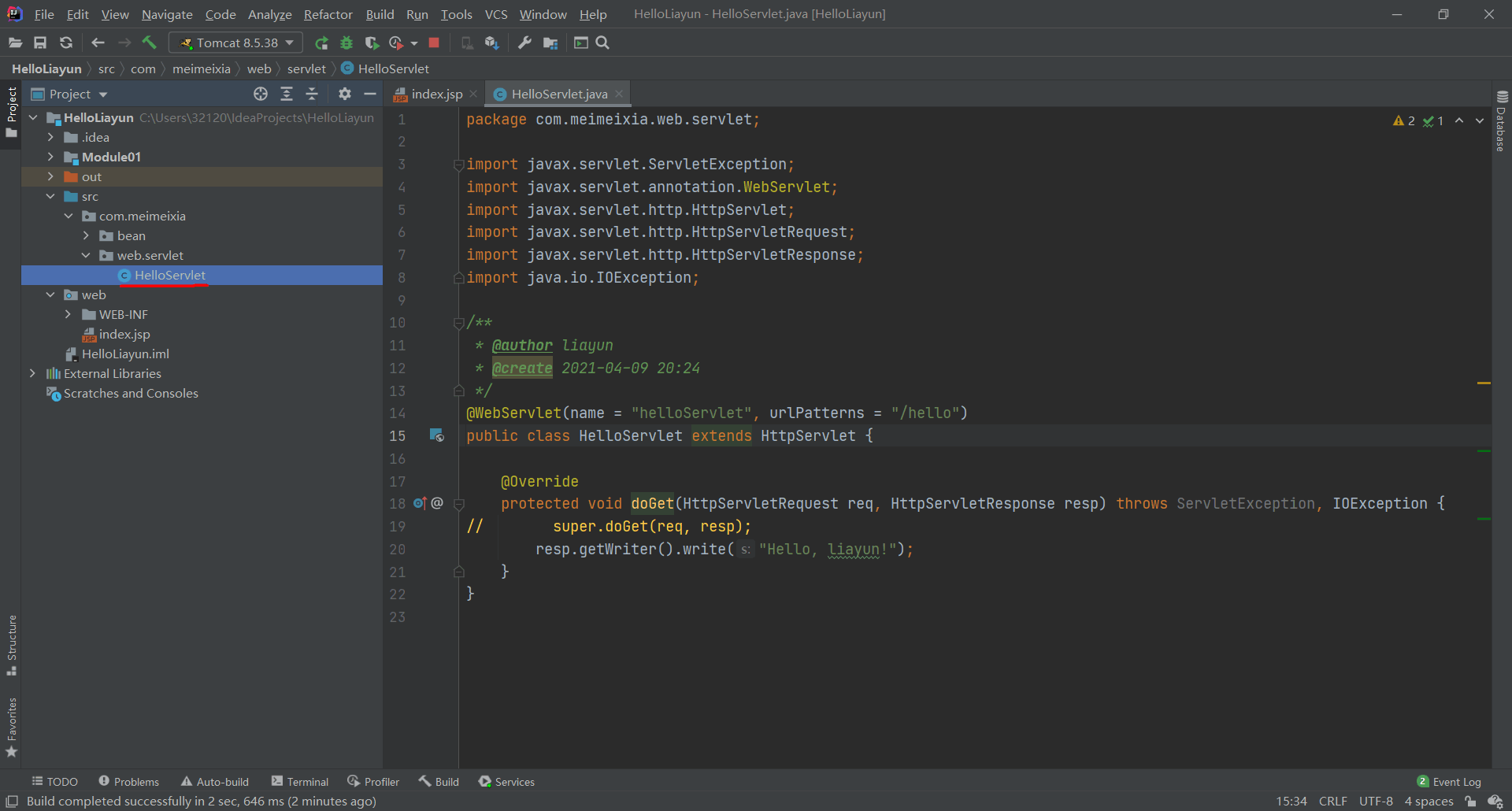Click the update application download cube icon
Screen dimensions: 1512x811
click(492, 43)
